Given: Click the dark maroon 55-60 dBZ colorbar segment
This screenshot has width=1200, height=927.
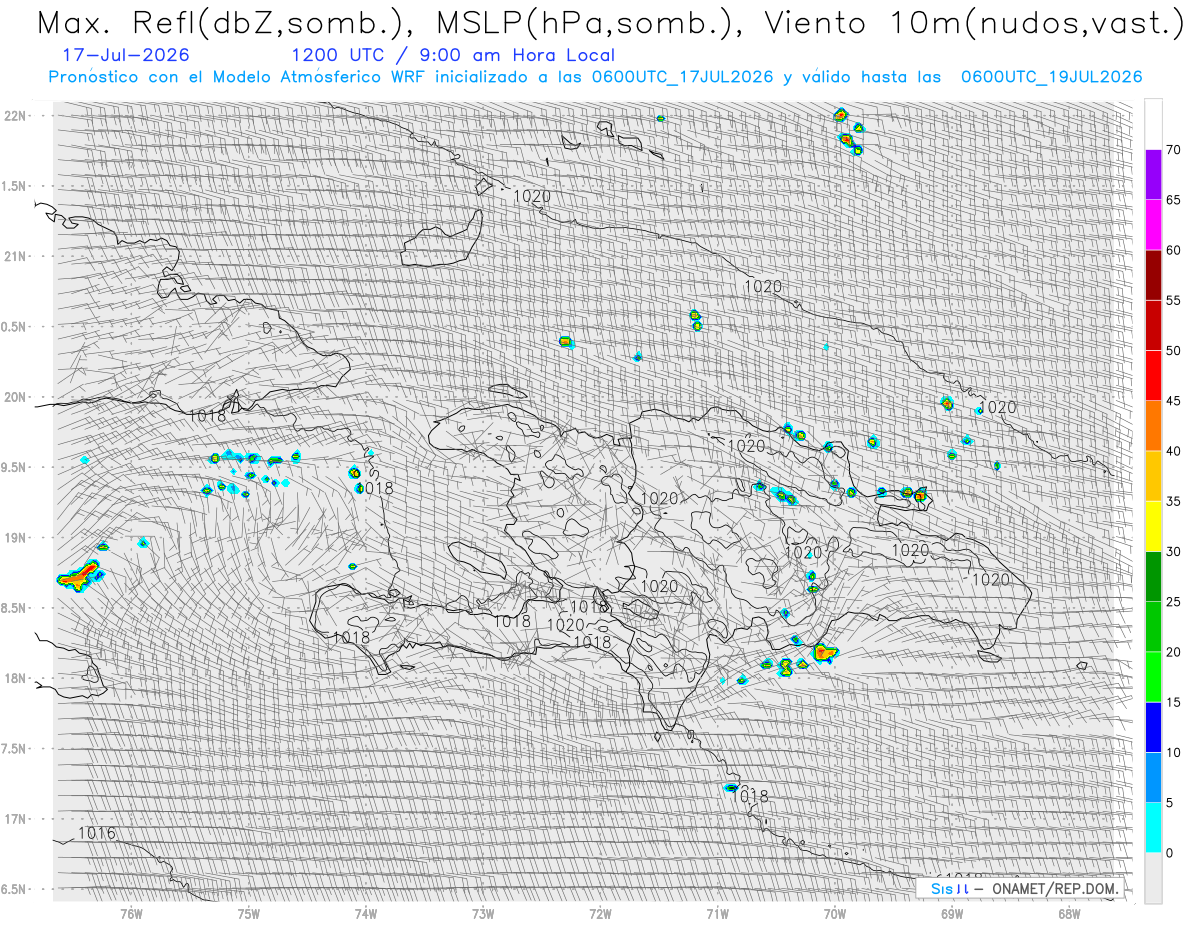Looking at the screenshot, I should [x=1153, y=275].
